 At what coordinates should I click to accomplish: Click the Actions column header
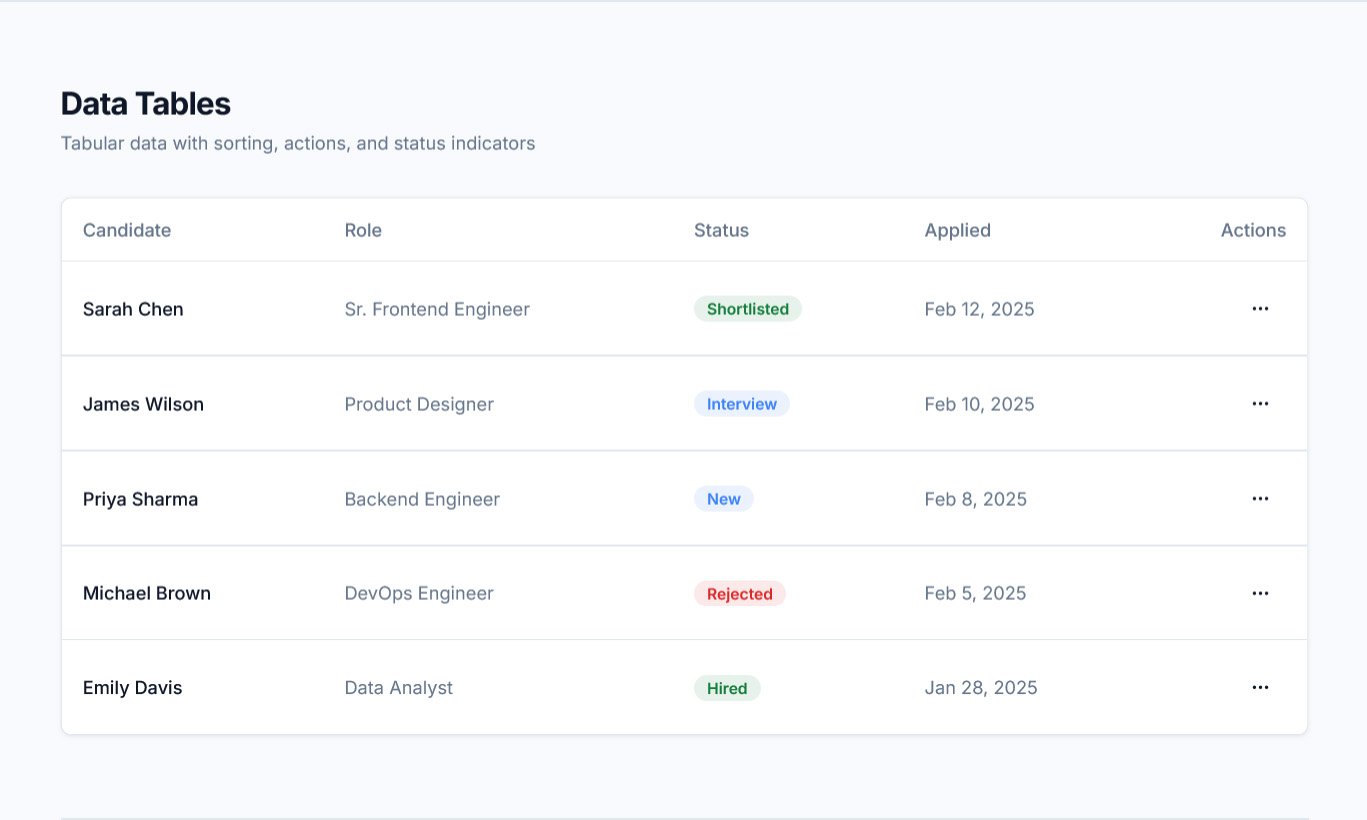tap(1252, 230)
